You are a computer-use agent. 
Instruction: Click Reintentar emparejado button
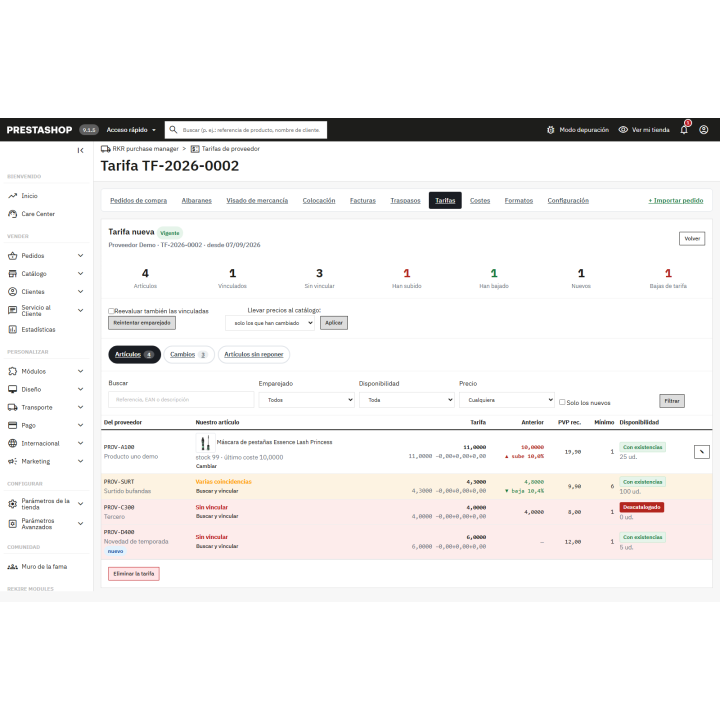pos(142,323)
